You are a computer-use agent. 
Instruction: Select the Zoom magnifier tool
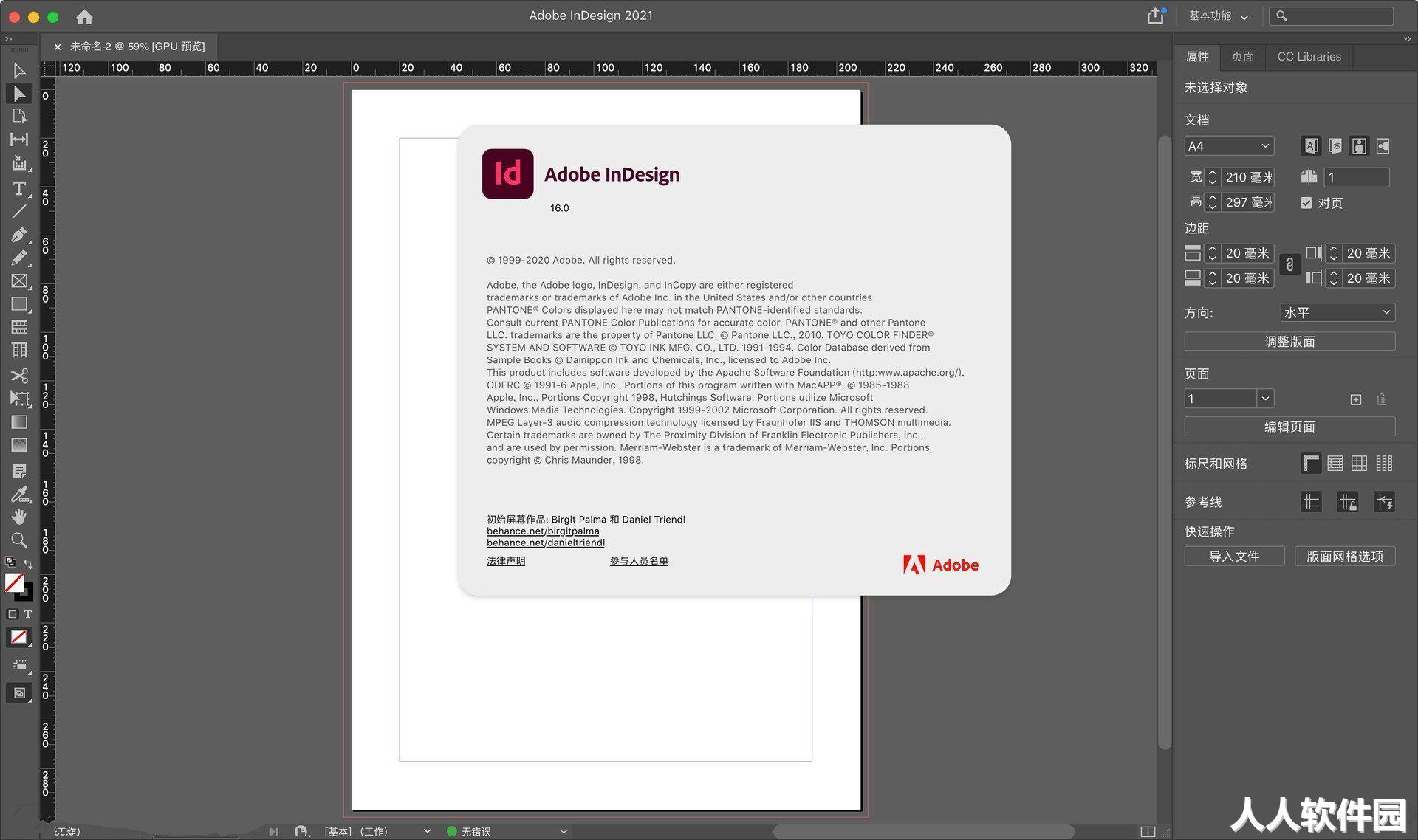[19, 540]
